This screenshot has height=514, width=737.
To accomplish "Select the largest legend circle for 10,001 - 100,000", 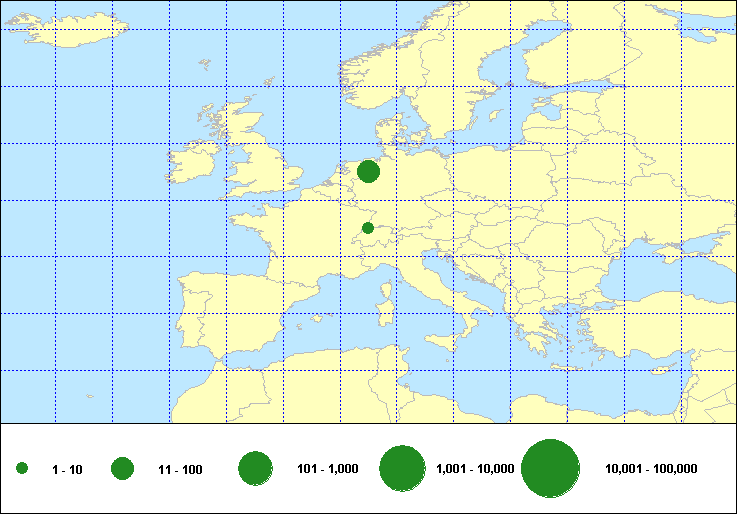I will pos(551,469).
